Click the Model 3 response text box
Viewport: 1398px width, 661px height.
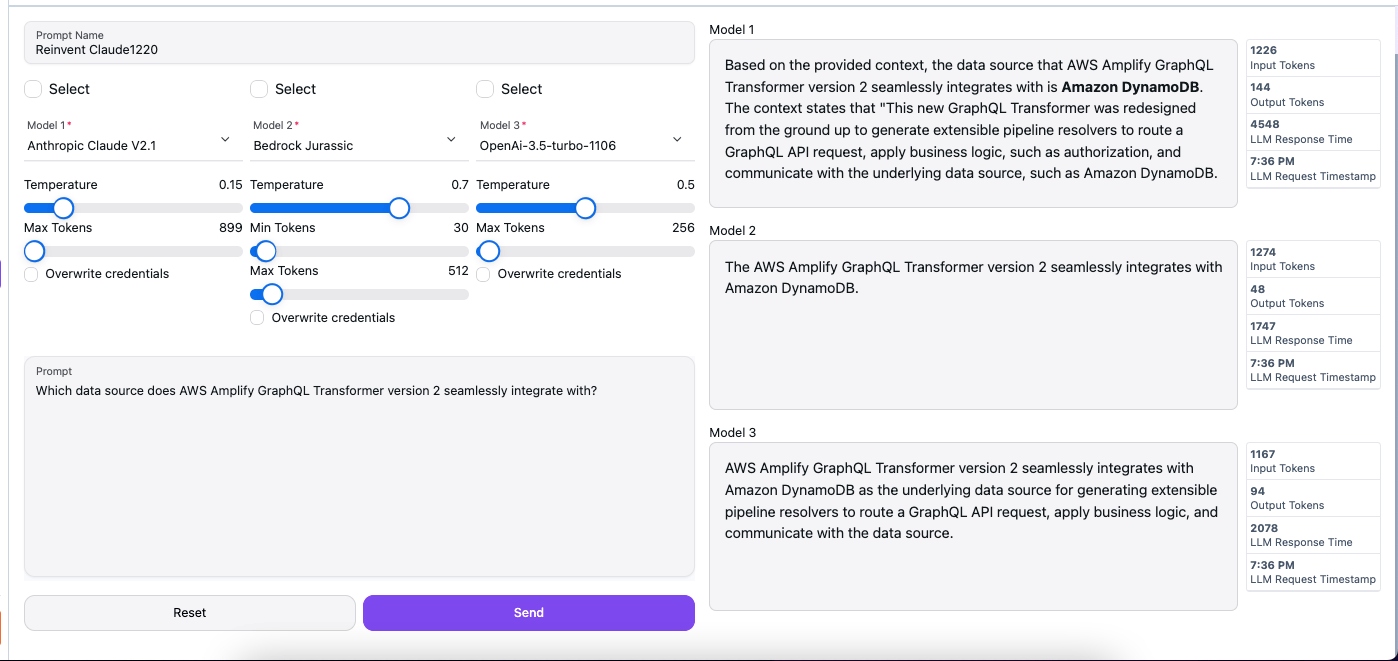click(x=973, y=527)
